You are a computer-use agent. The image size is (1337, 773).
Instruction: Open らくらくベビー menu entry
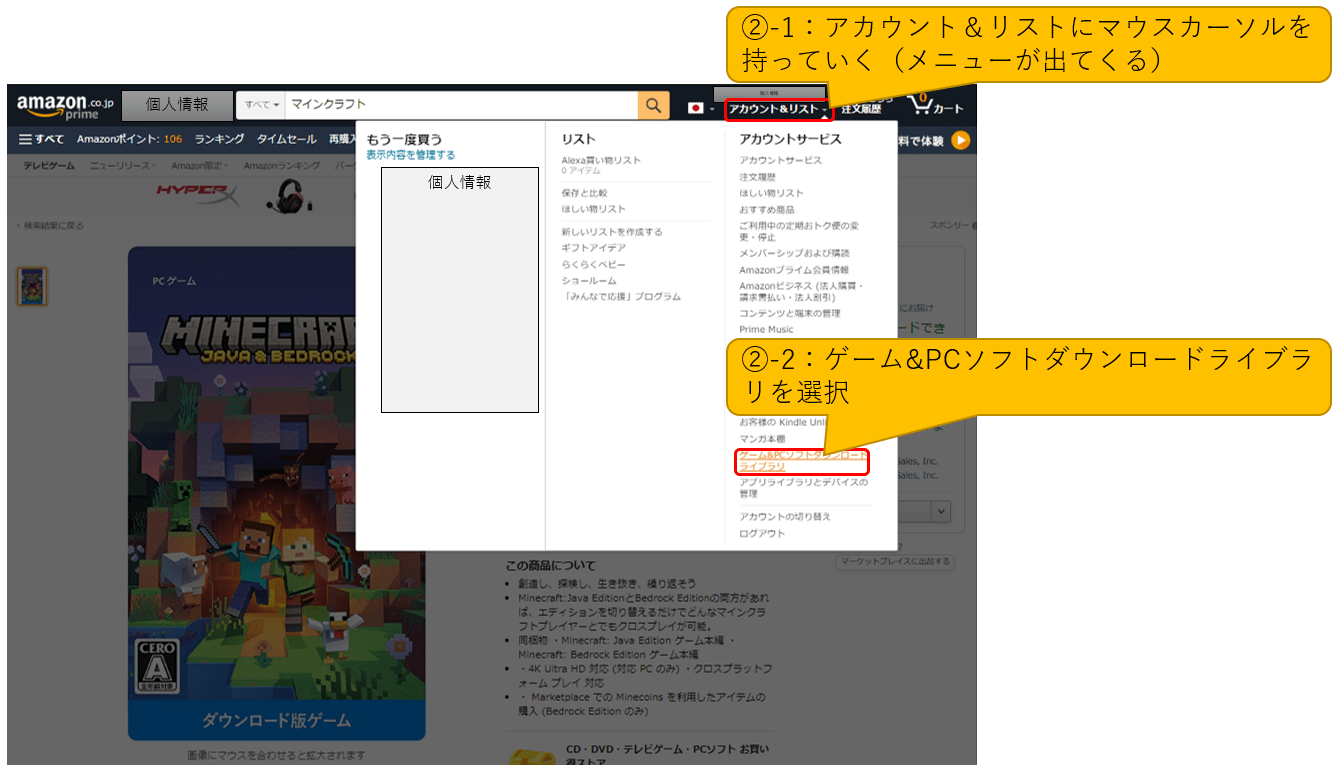click(x=594, y=265)
